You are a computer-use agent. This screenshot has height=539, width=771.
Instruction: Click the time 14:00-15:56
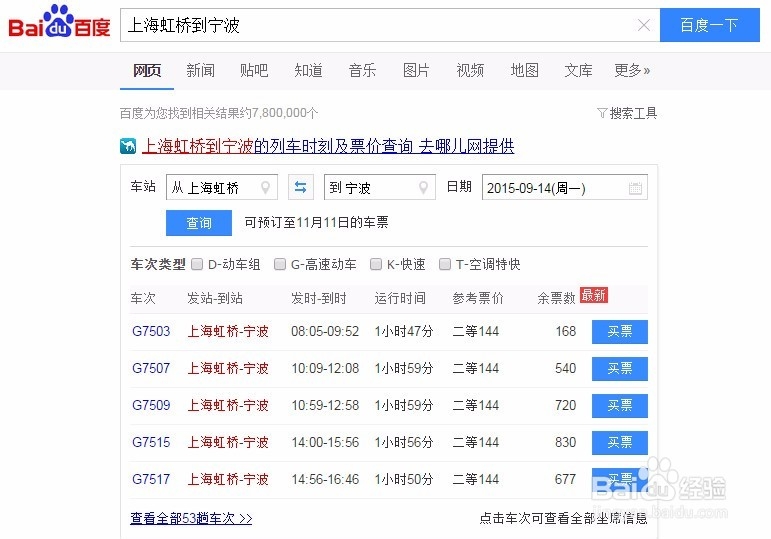[325, 442]
